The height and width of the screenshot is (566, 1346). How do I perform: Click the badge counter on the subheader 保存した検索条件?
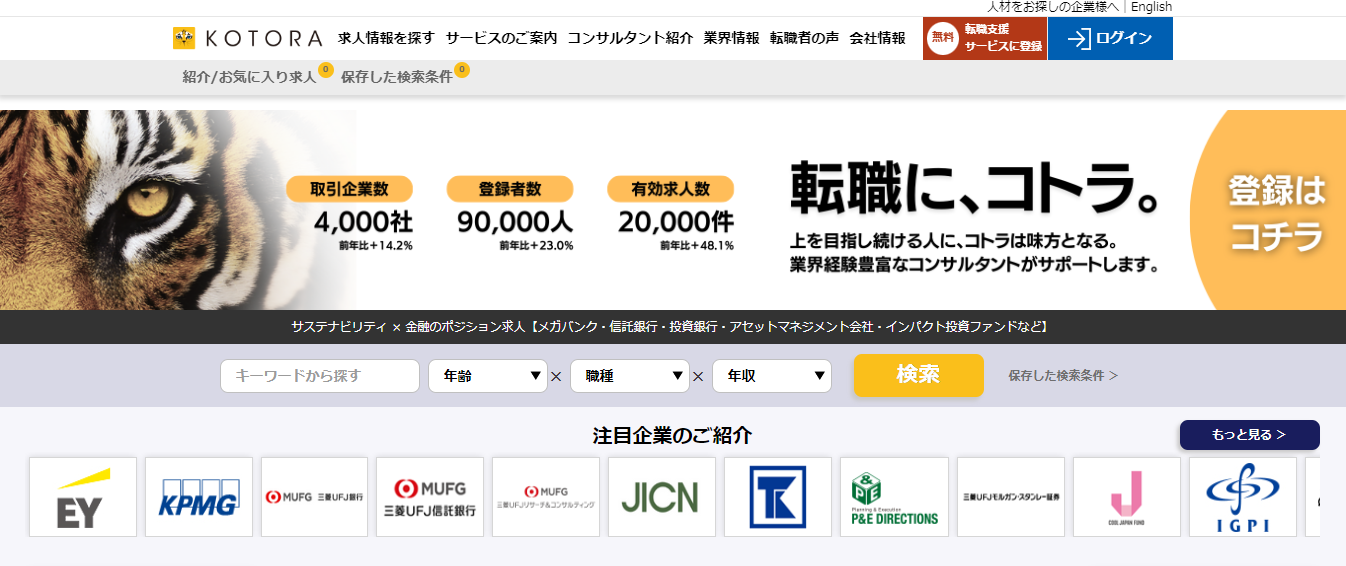click(x=461, y=70)
